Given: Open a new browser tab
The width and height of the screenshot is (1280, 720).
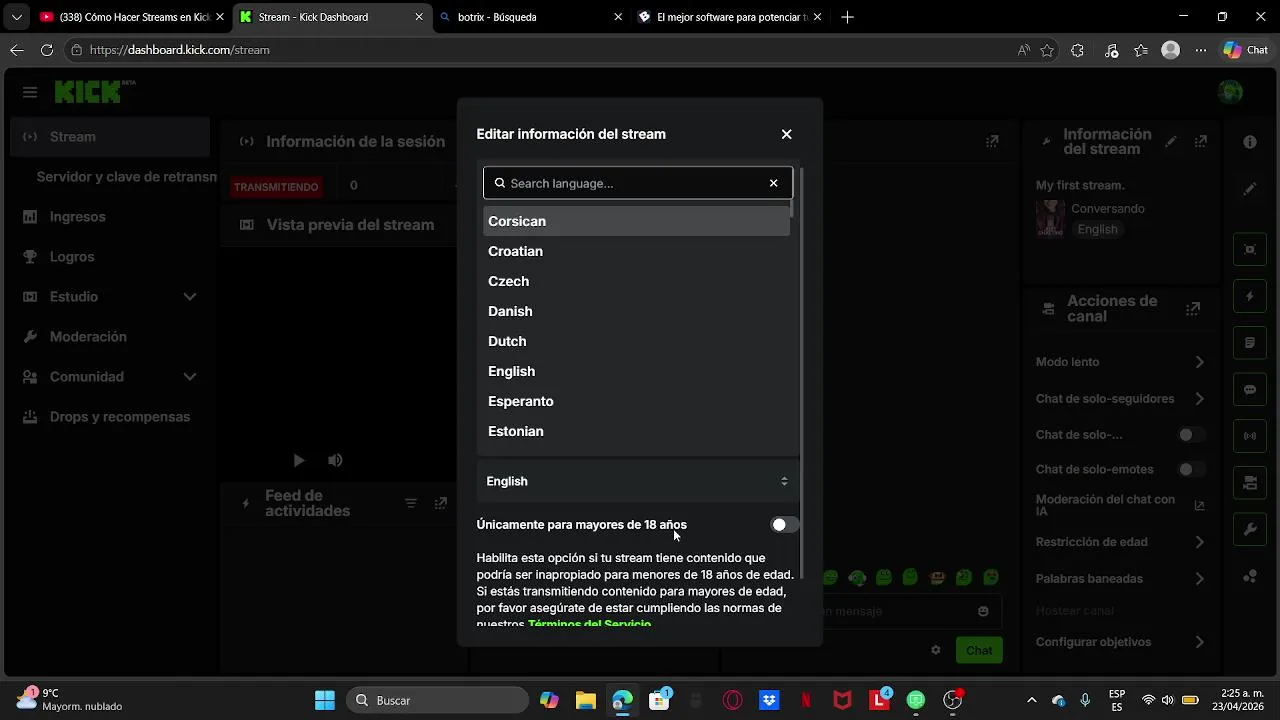Looking at the screenshot, I should pyautogui.click(x=847, y=17).
